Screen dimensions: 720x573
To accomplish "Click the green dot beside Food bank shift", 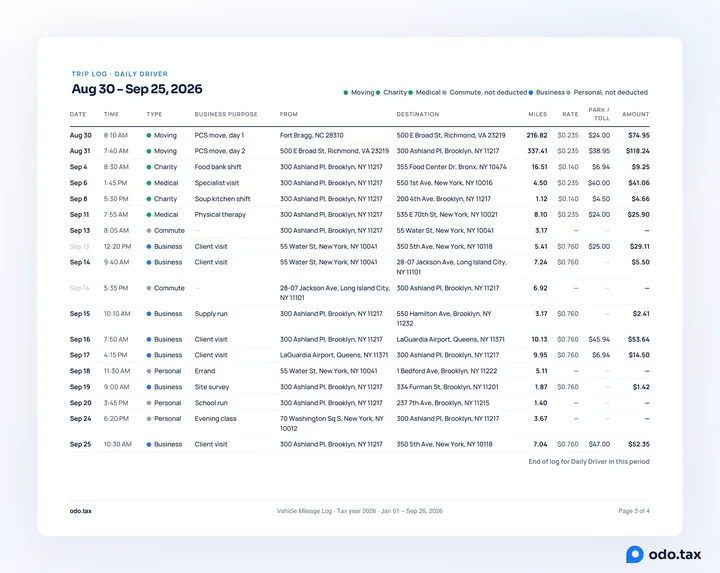I will [149, 167].
